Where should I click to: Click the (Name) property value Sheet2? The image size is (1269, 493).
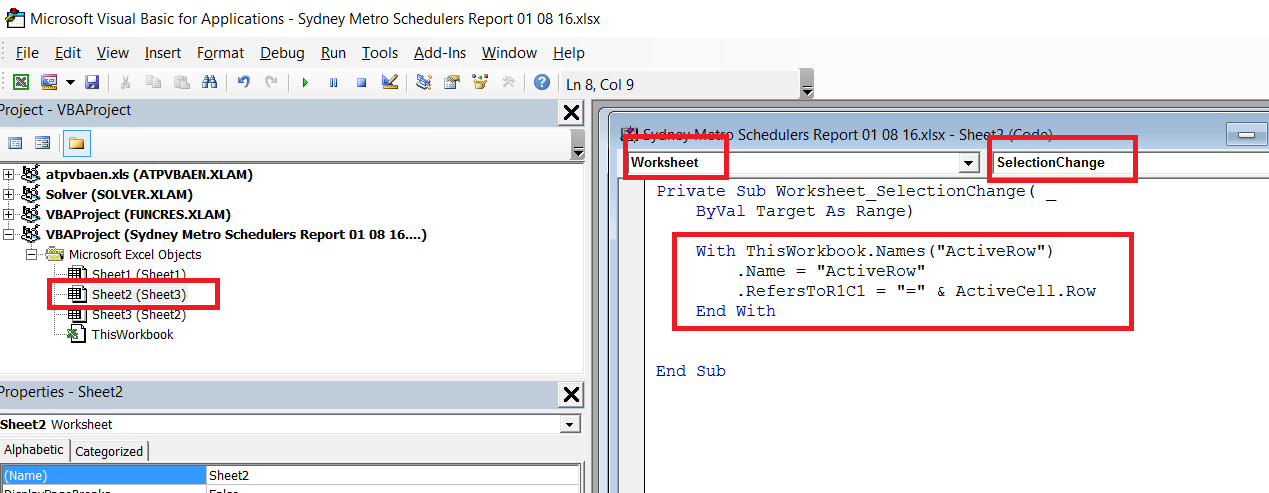(393, 476)
